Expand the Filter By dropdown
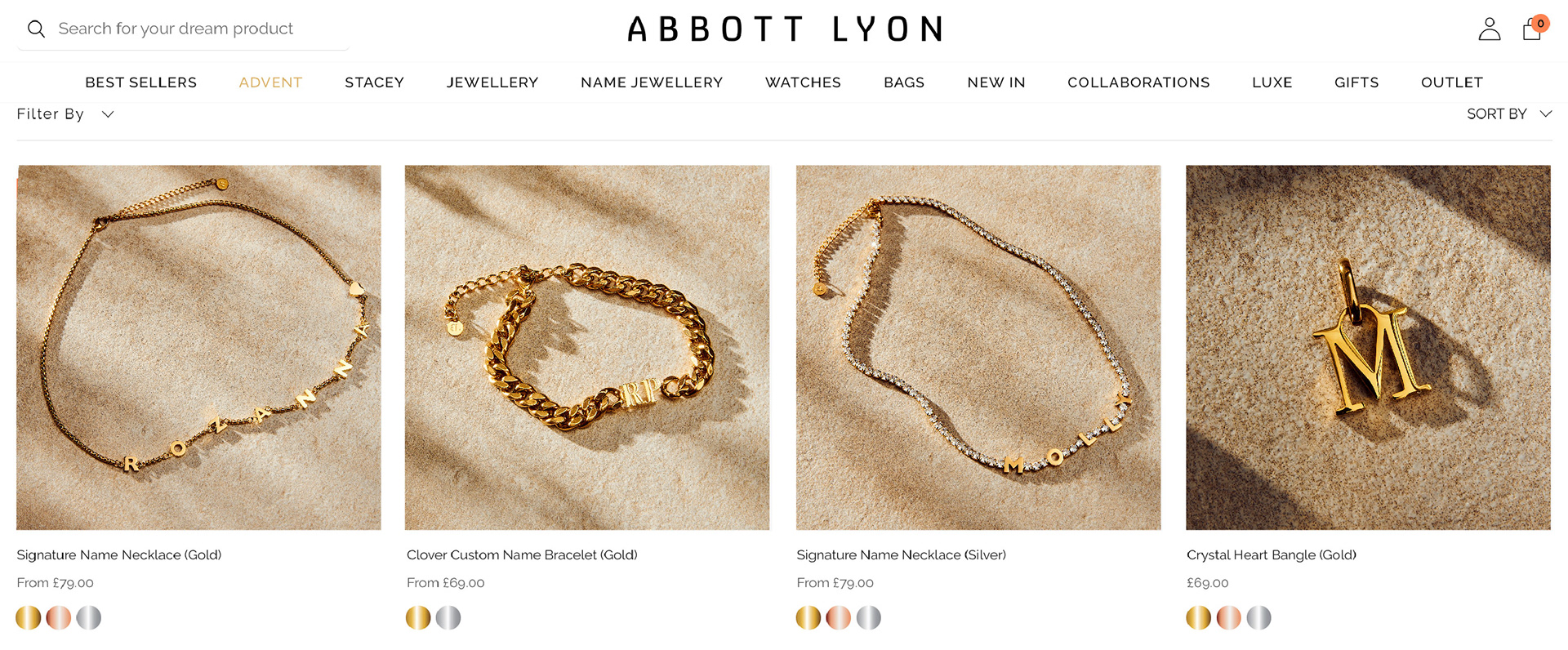The image size is (1568, 650). [65, 114]
